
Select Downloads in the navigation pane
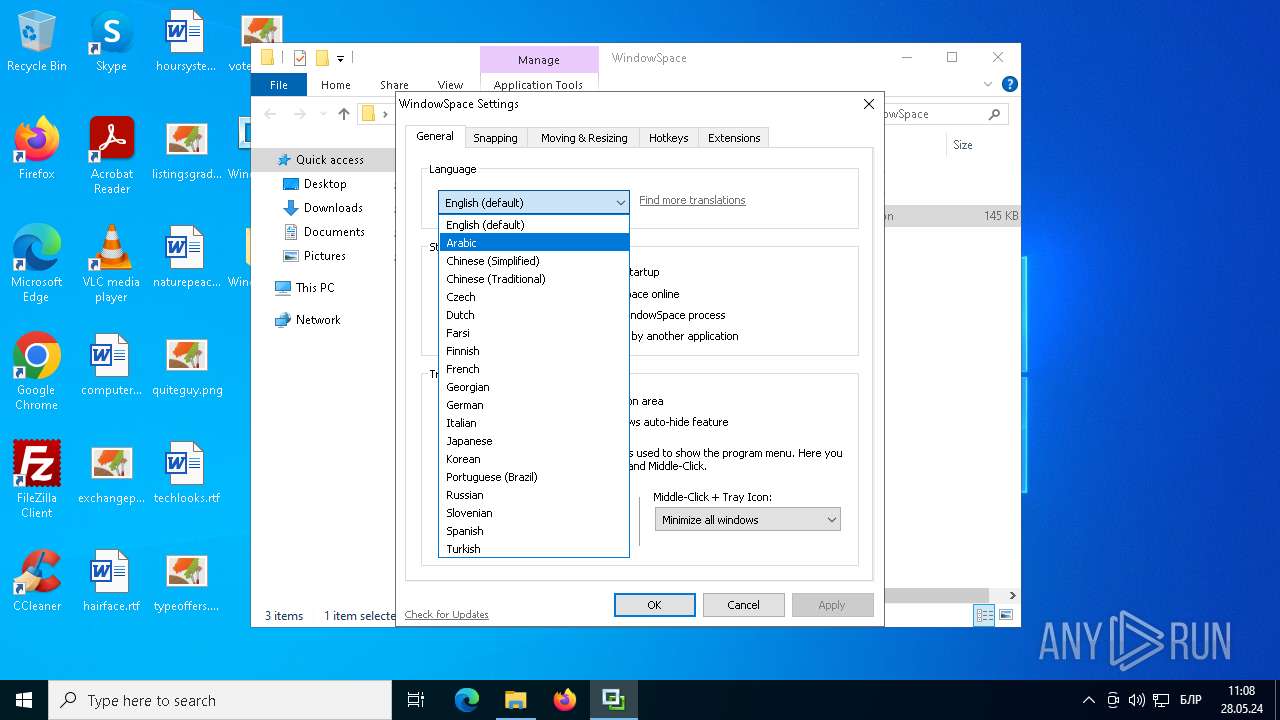coord(333,208)
